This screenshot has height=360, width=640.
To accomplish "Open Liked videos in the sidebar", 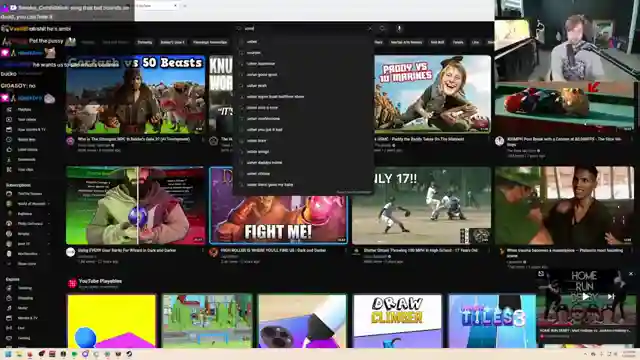I will [27, 150].
